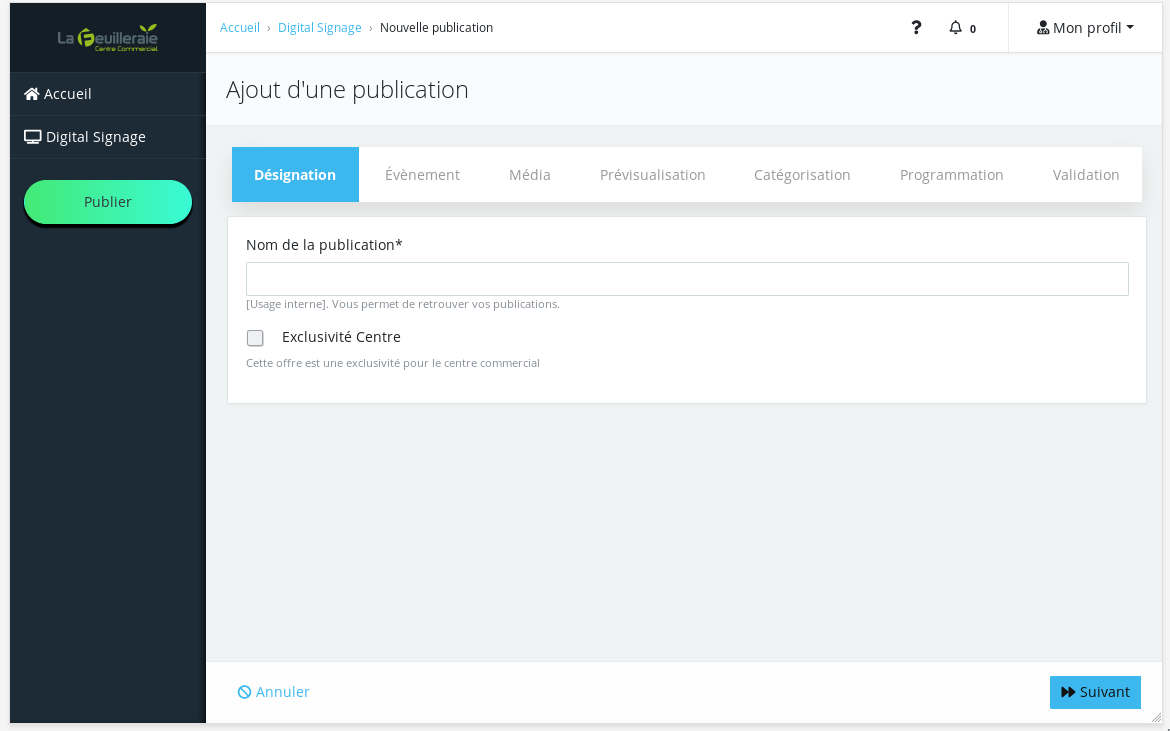Follow the Digital Signage breadcrumb link
Image resolution: width=1170 pixels, height=731 pixels.
tap(319, 28)
